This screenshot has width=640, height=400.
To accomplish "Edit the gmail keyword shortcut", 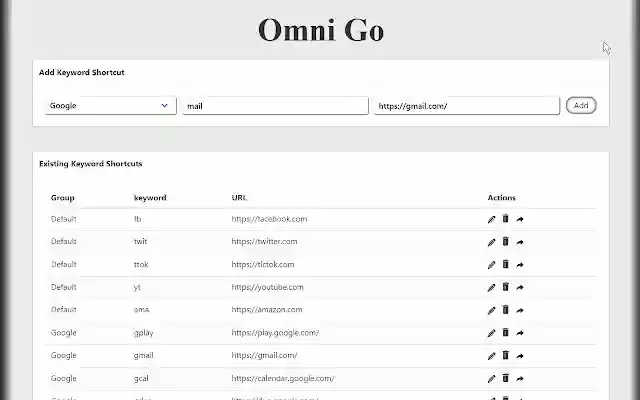I will pyautogui.click(x=491, y=356).
